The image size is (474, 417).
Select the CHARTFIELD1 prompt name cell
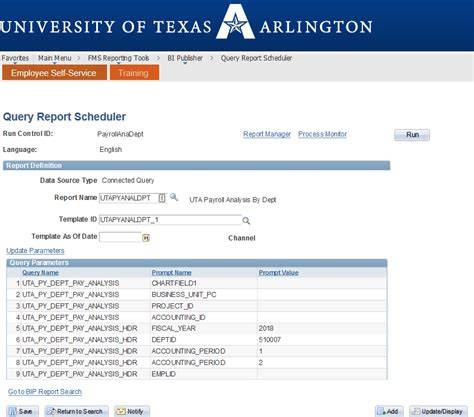(x=174, y=283)
